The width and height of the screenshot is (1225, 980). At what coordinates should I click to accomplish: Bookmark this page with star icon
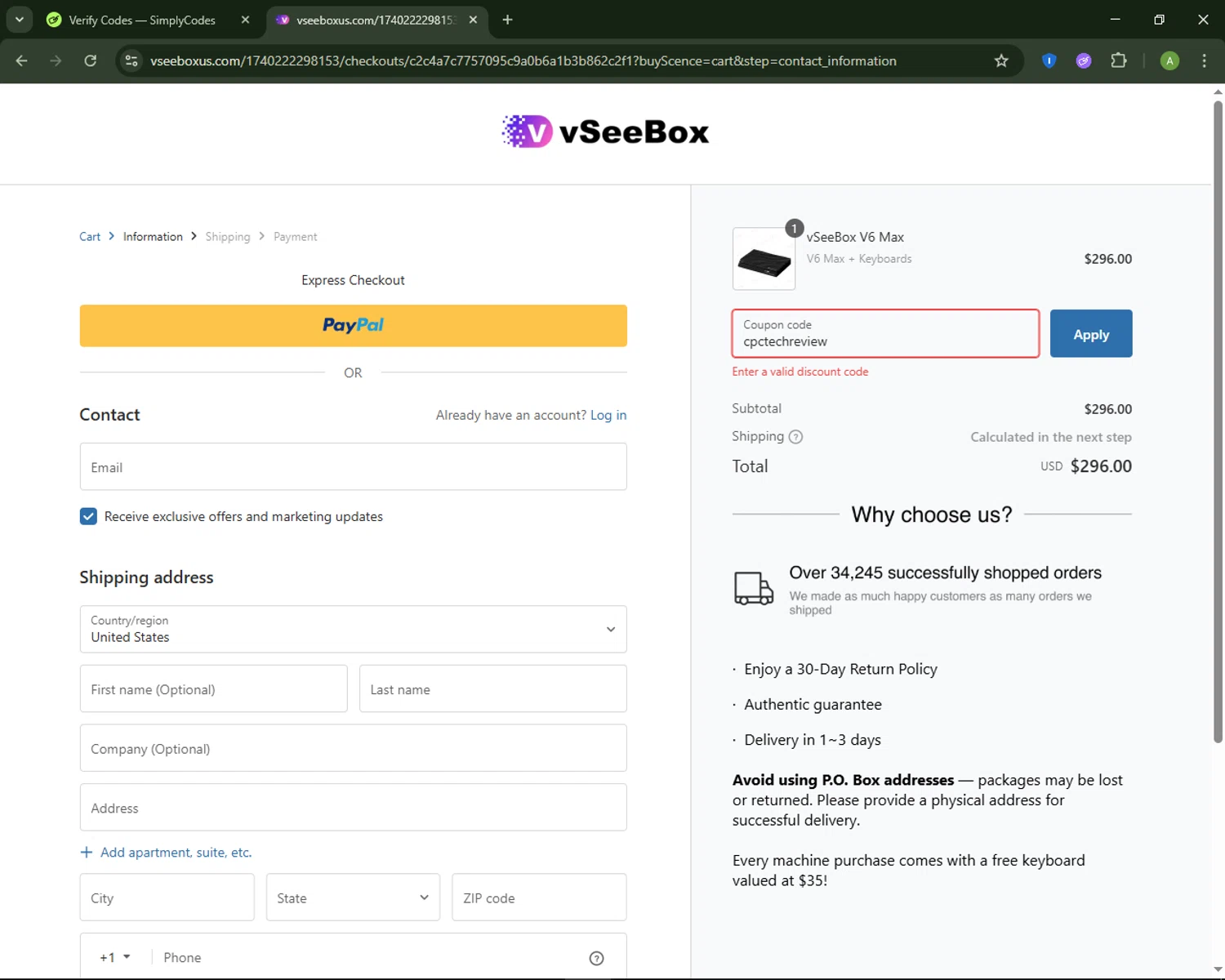pos(1001,60)
